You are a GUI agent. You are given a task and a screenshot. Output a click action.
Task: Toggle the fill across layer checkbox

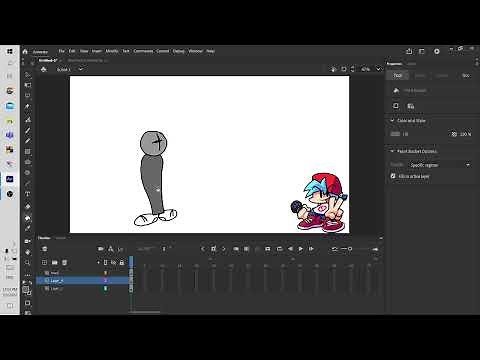point(393,176)
